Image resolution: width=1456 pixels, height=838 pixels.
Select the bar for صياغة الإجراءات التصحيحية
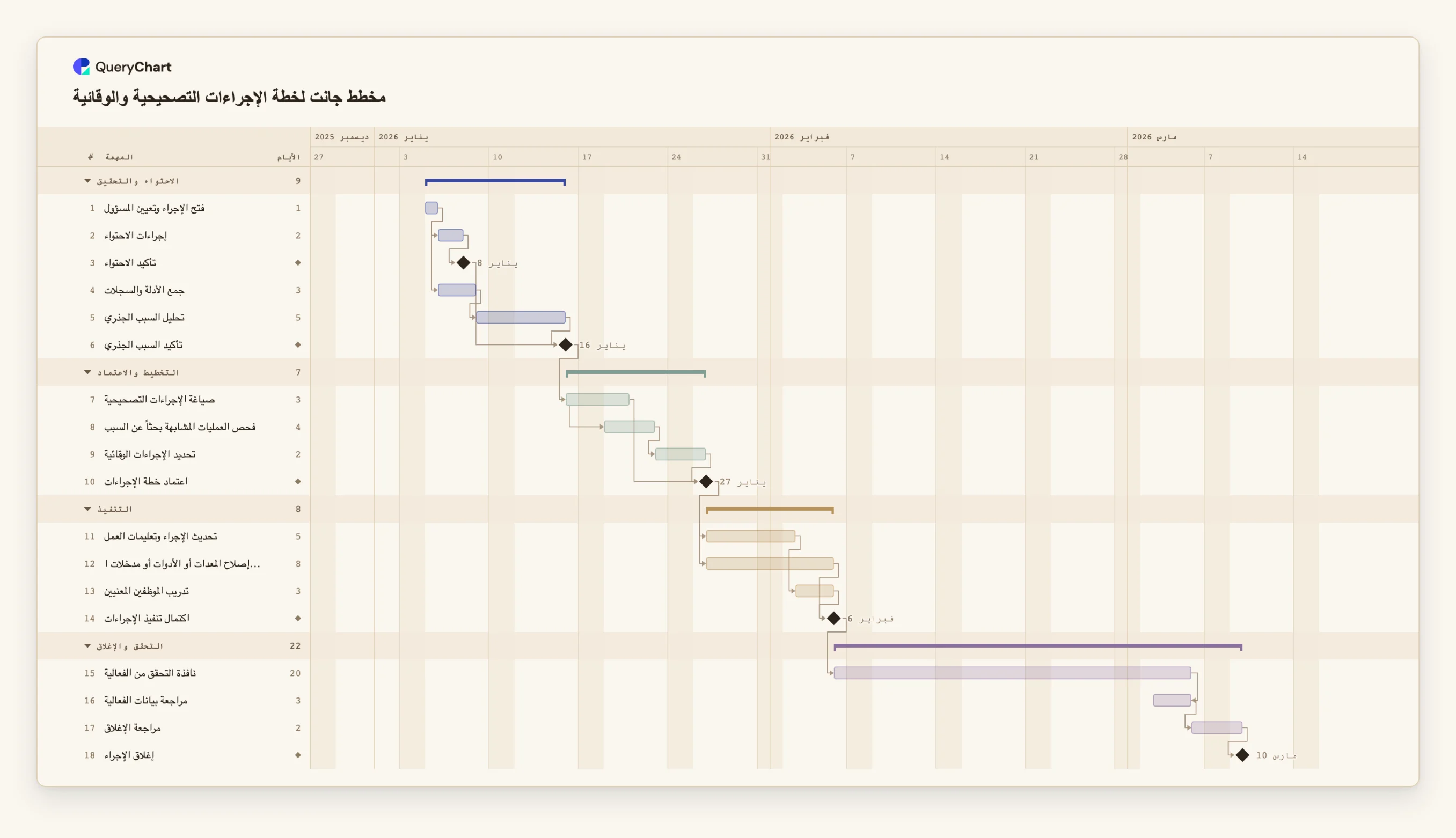(x=598, y=400)
